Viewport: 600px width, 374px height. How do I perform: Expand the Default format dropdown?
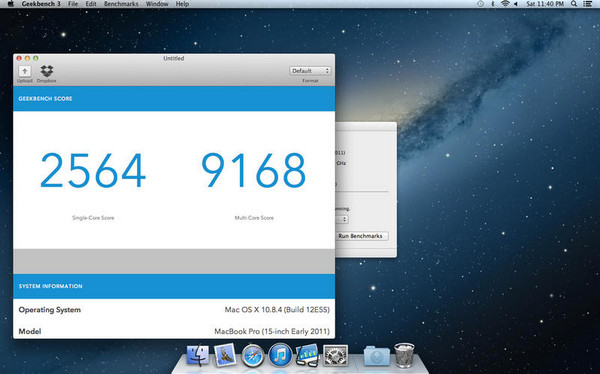(x=310, y=71)
